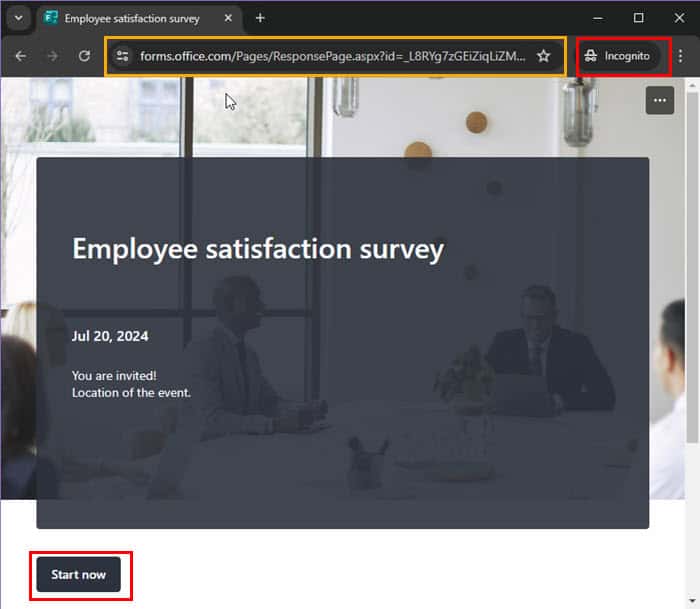Image resolution: width=700 pixels, height=609 pixels.
Task: Close the Employee satisfaction survey tab
Action: coord(228,18)
